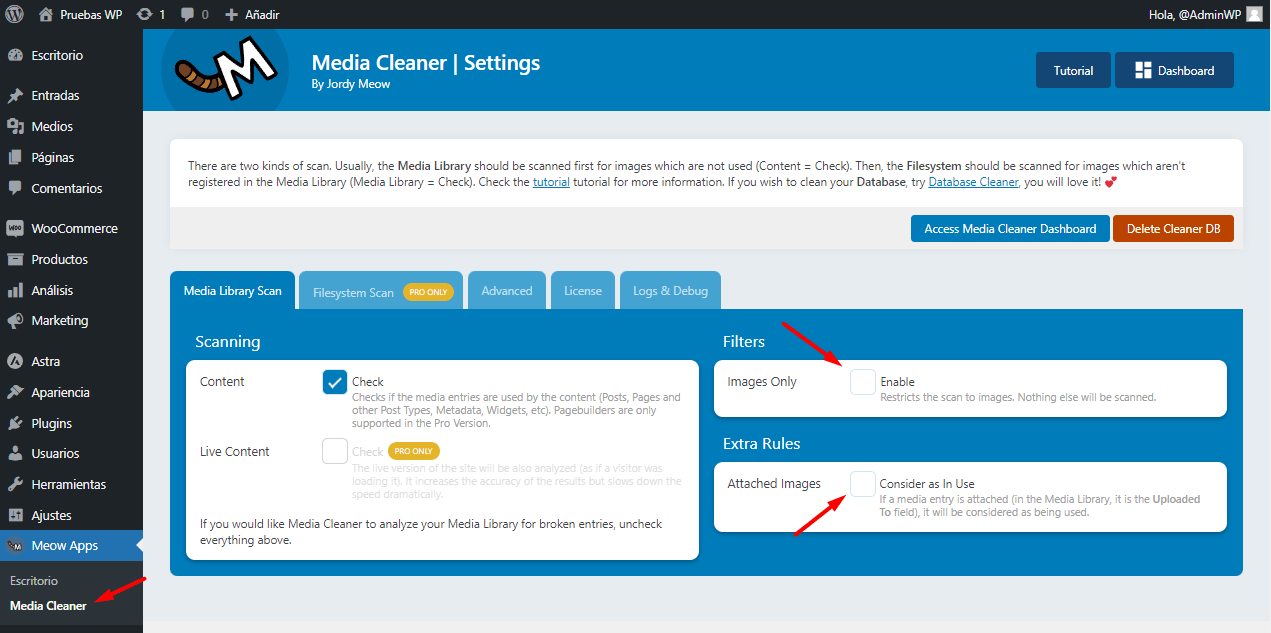This screenshot has width=1271, height=633.
Task: Click the Añadir label in admin bar
Action: pyautogui.click(x=262, y=15)
